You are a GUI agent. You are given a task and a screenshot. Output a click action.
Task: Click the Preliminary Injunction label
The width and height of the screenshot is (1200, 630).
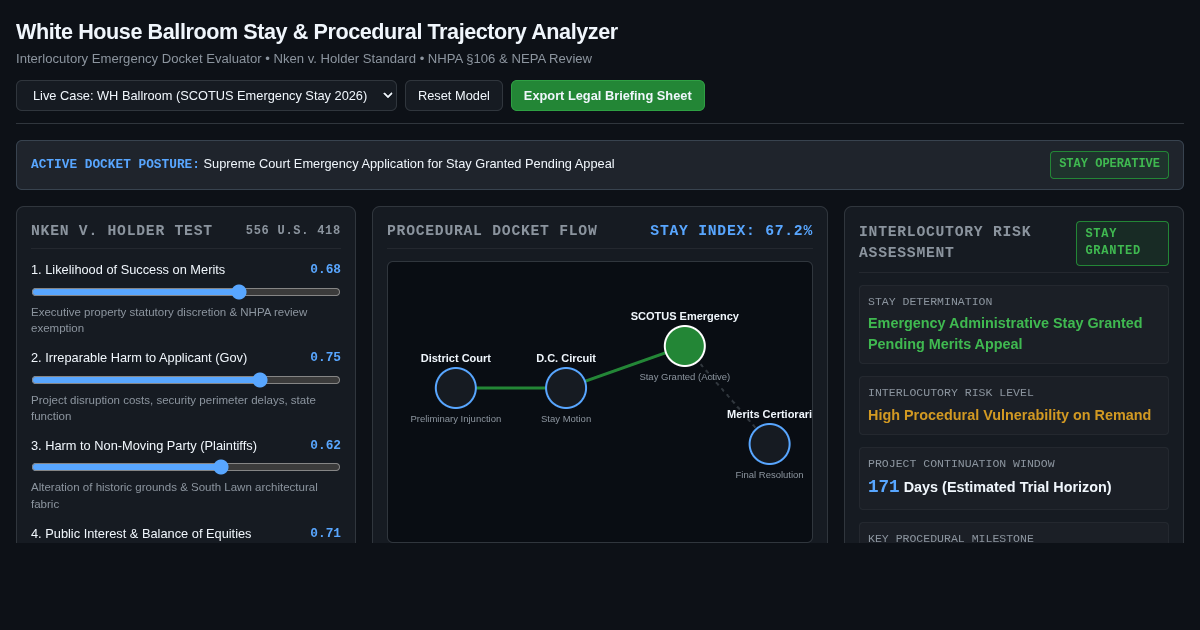coord(456,419)
